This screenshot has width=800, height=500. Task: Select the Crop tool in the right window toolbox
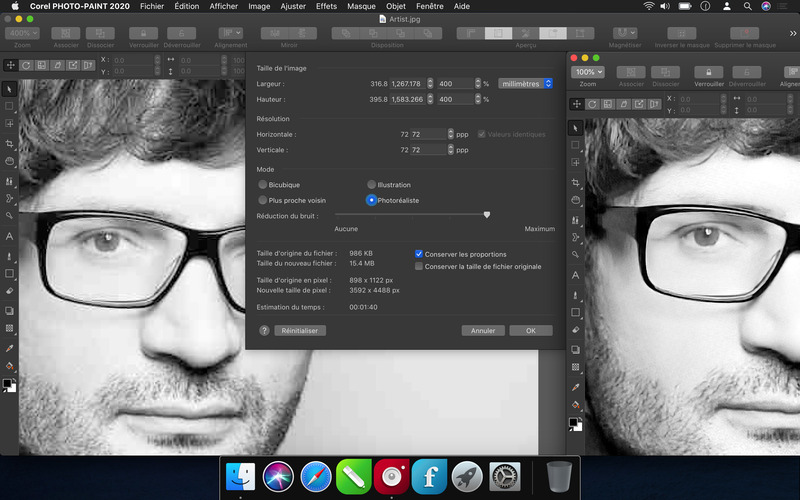pyautogui.click(x=576, y=183)
